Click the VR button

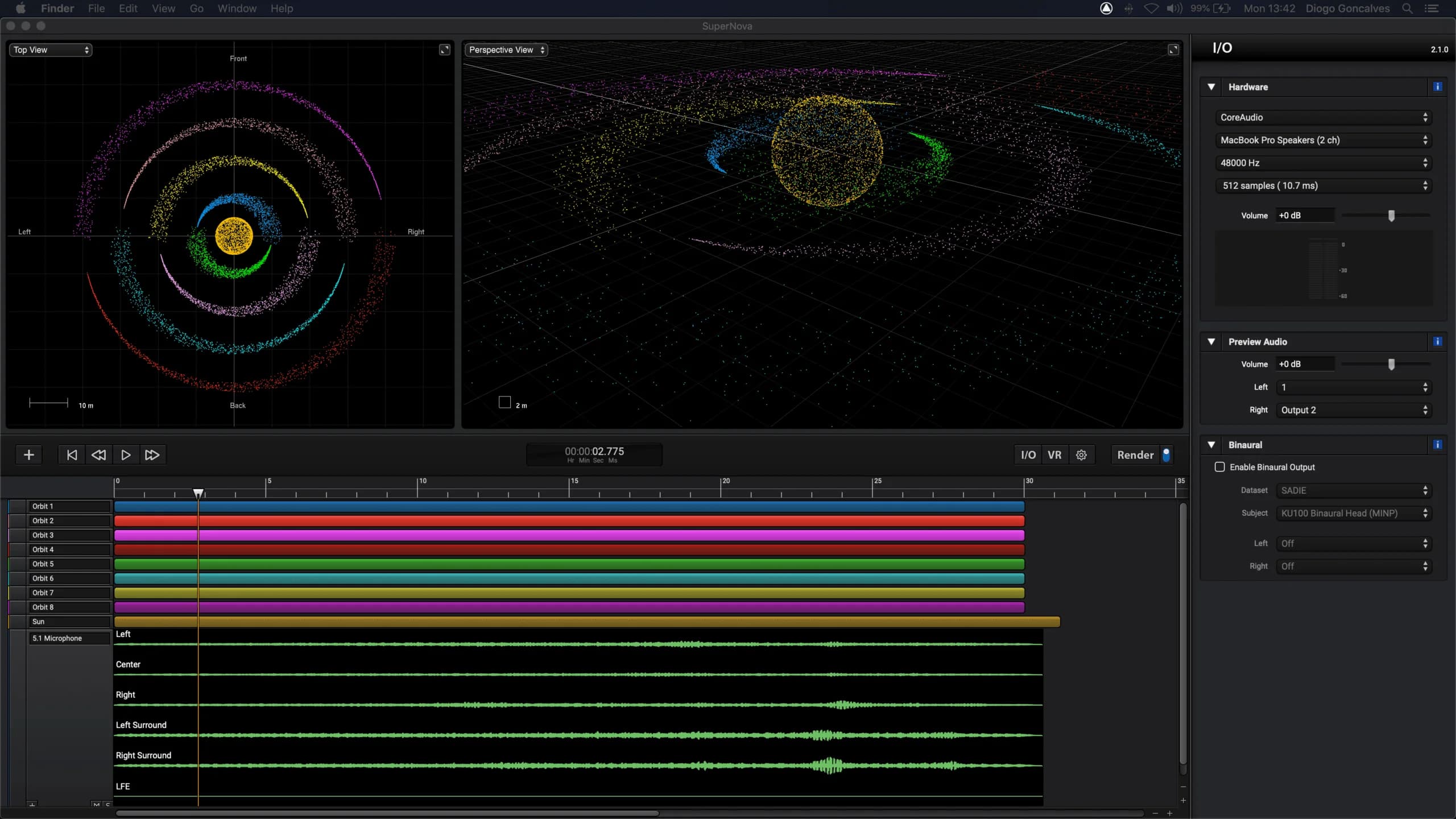pos(1054,454)
